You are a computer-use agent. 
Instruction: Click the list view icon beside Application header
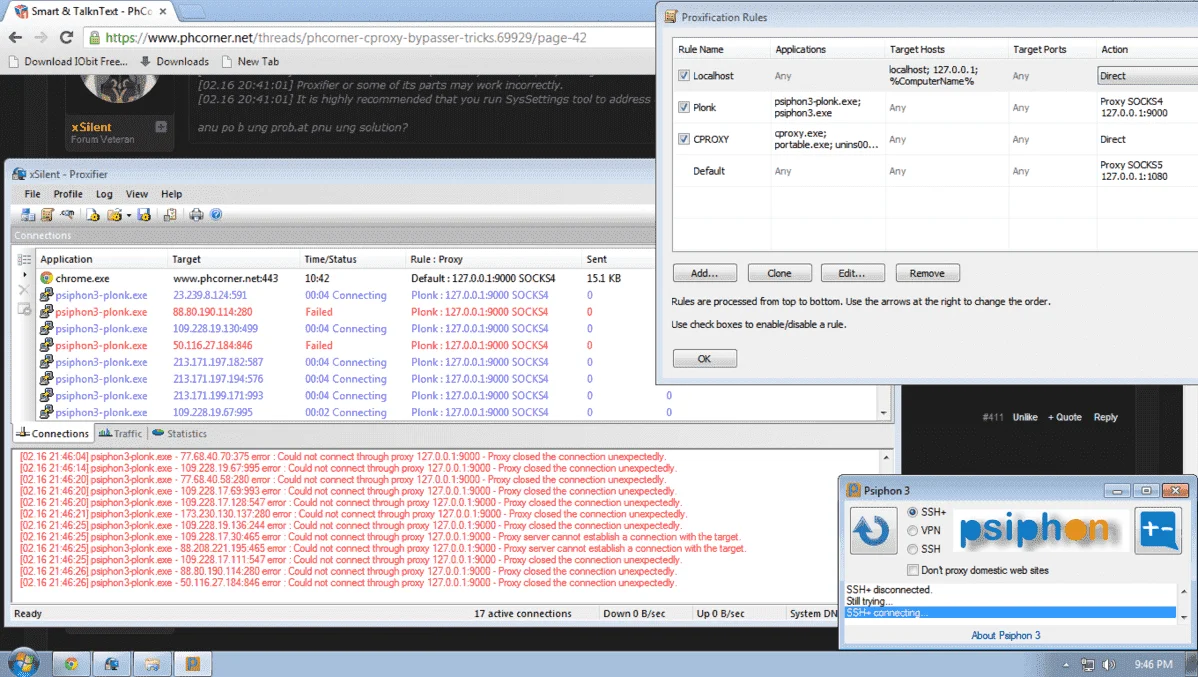[24, 260]
